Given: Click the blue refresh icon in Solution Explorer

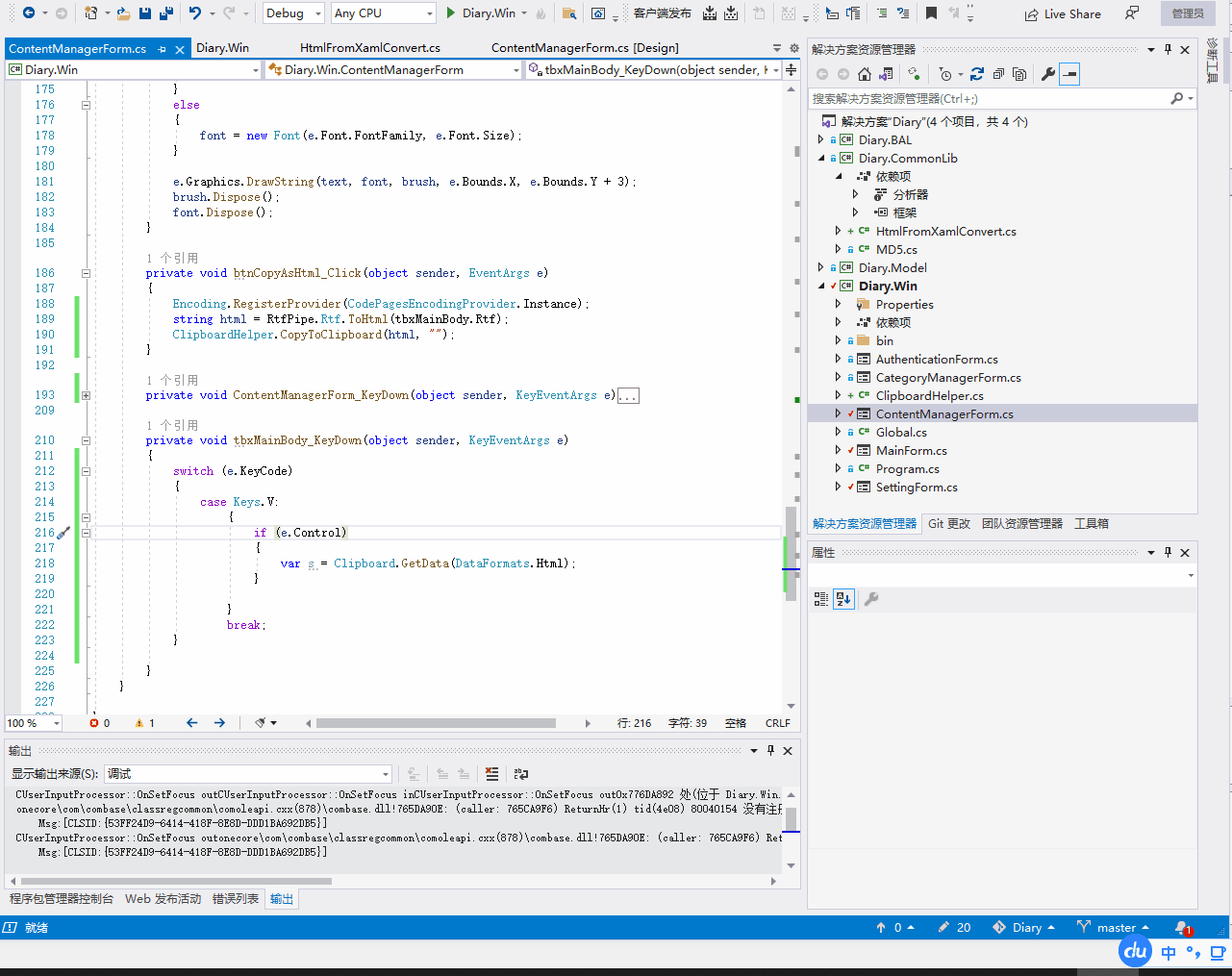Looking at the screenshot, I should pyautogui.click(x=977, y=74).
